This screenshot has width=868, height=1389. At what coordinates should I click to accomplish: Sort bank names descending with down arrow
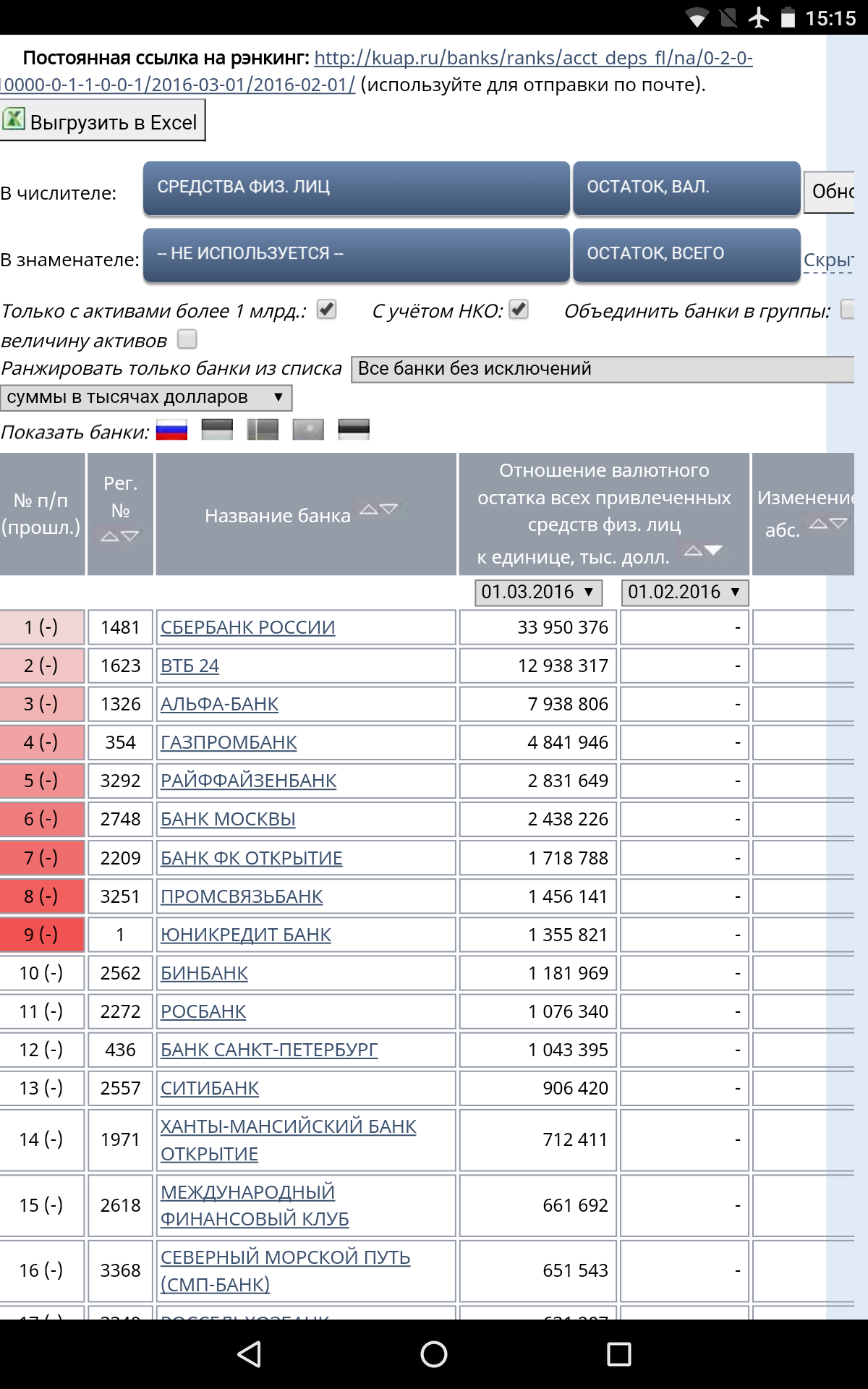pyautogui.click(x=389, y=509)
